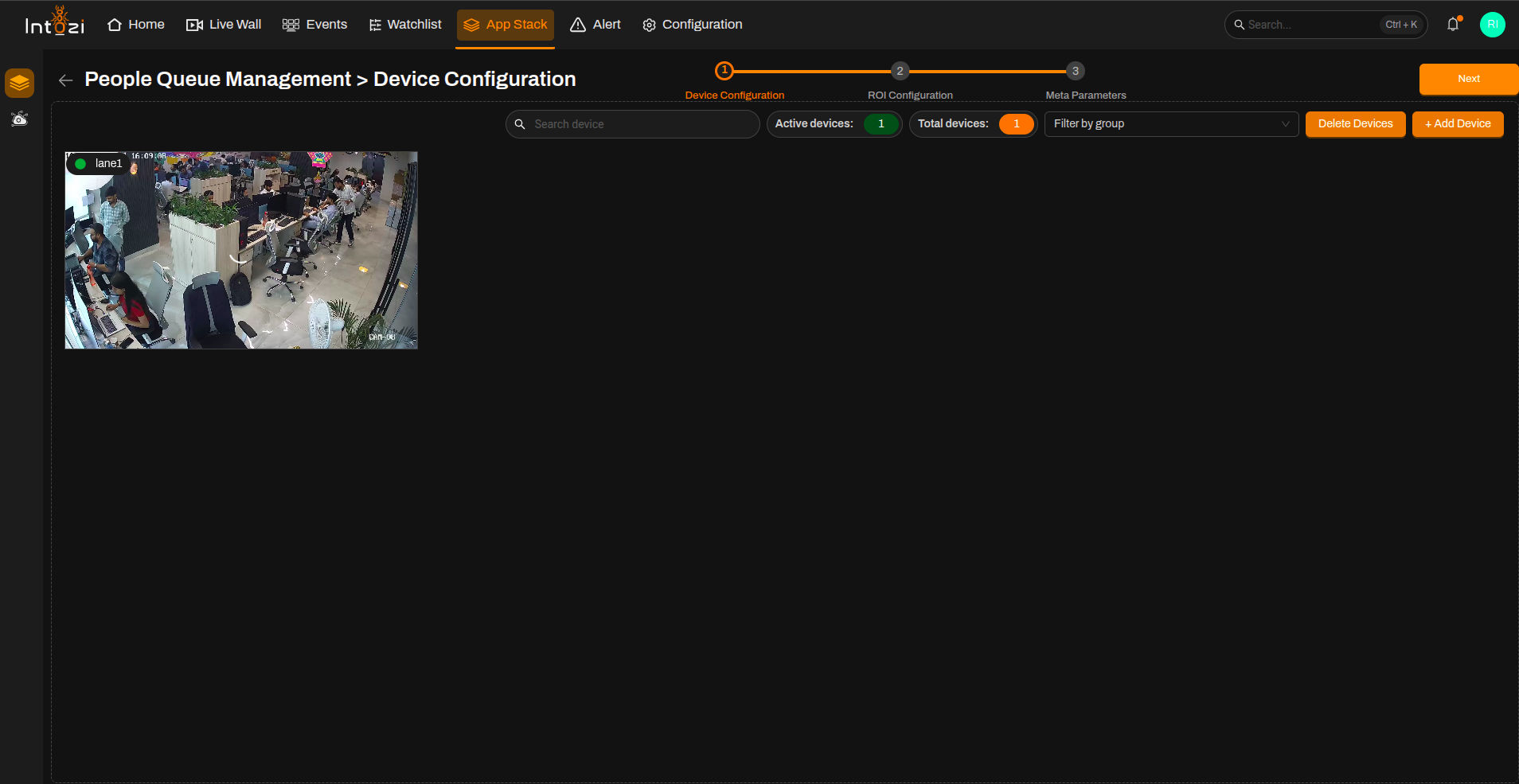The height and width of the screenshot is (784, 1519).
Task: Switch to the Watchlist tab
Action: 405,25
